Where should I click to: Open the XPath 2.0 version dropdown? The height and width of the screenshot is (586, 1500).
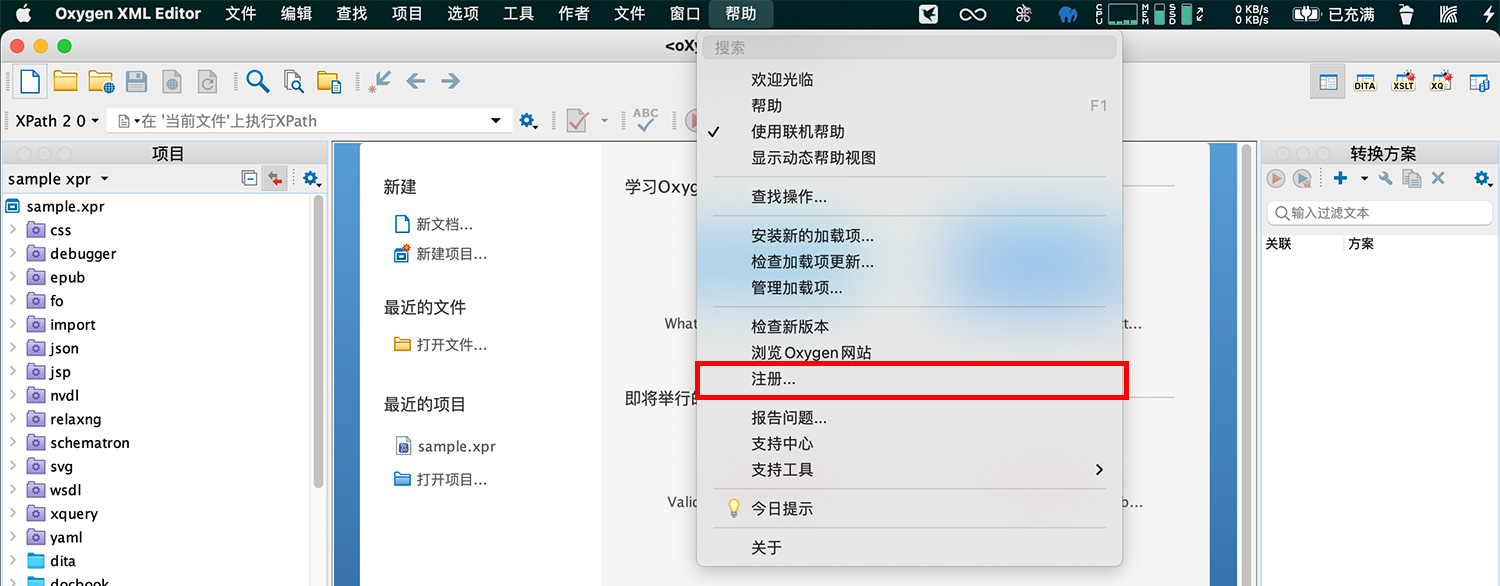[x=57, y=121]
